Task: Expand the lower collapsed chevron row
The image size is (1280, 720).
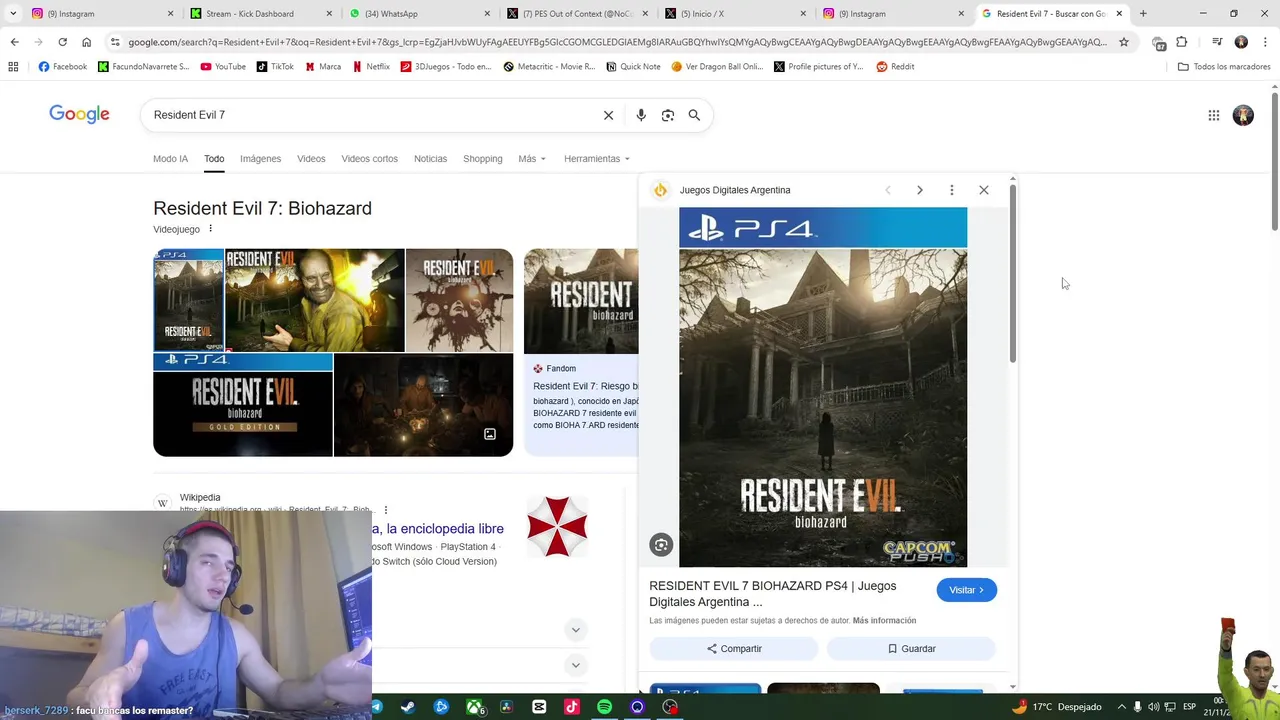Action: coord(575,665)
